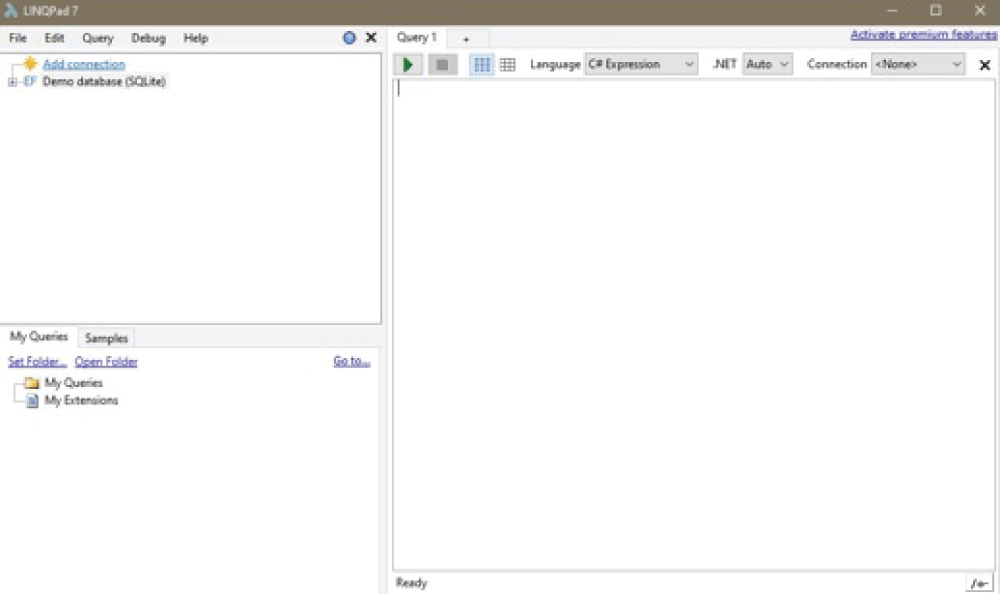Click the /o- button in status bar

[x=979, y=583]
